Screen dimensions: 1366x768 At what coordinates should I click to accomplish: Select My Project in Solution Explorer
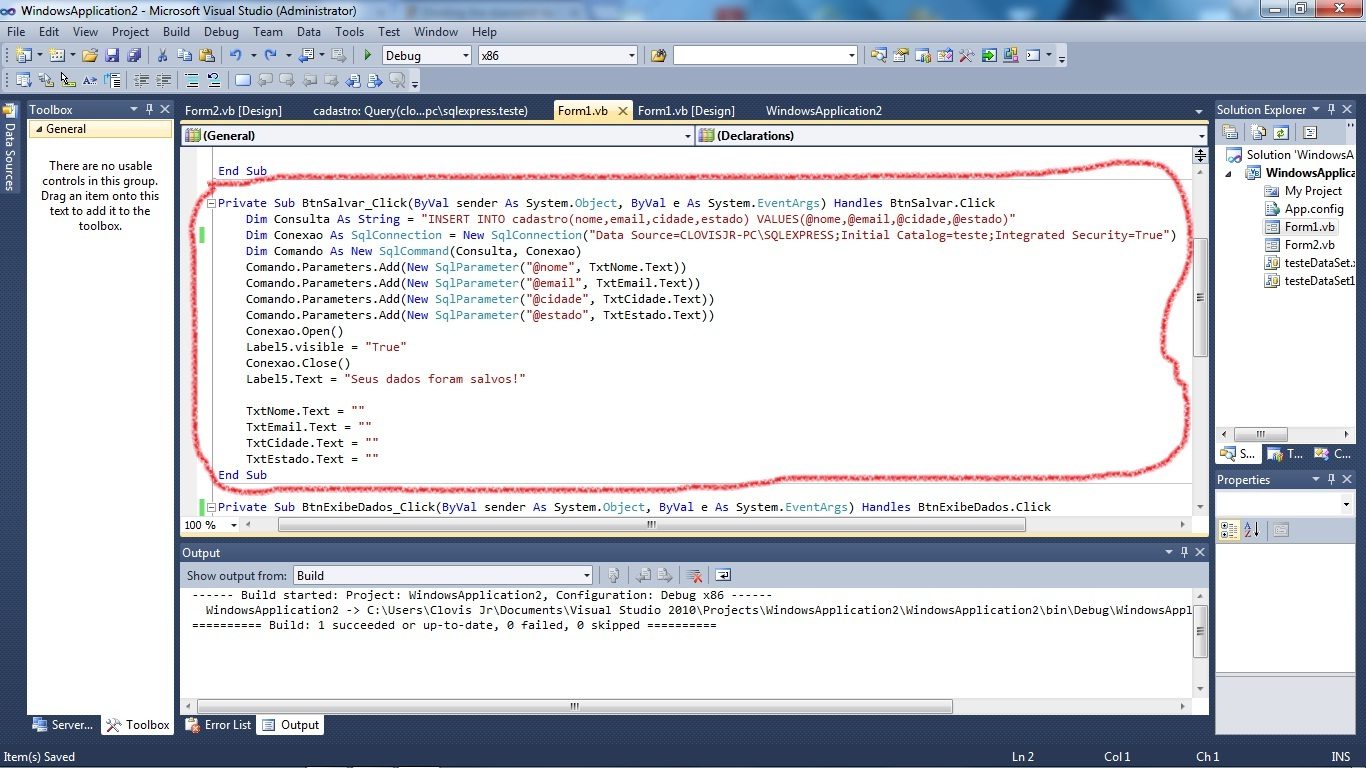(1313, 191)
